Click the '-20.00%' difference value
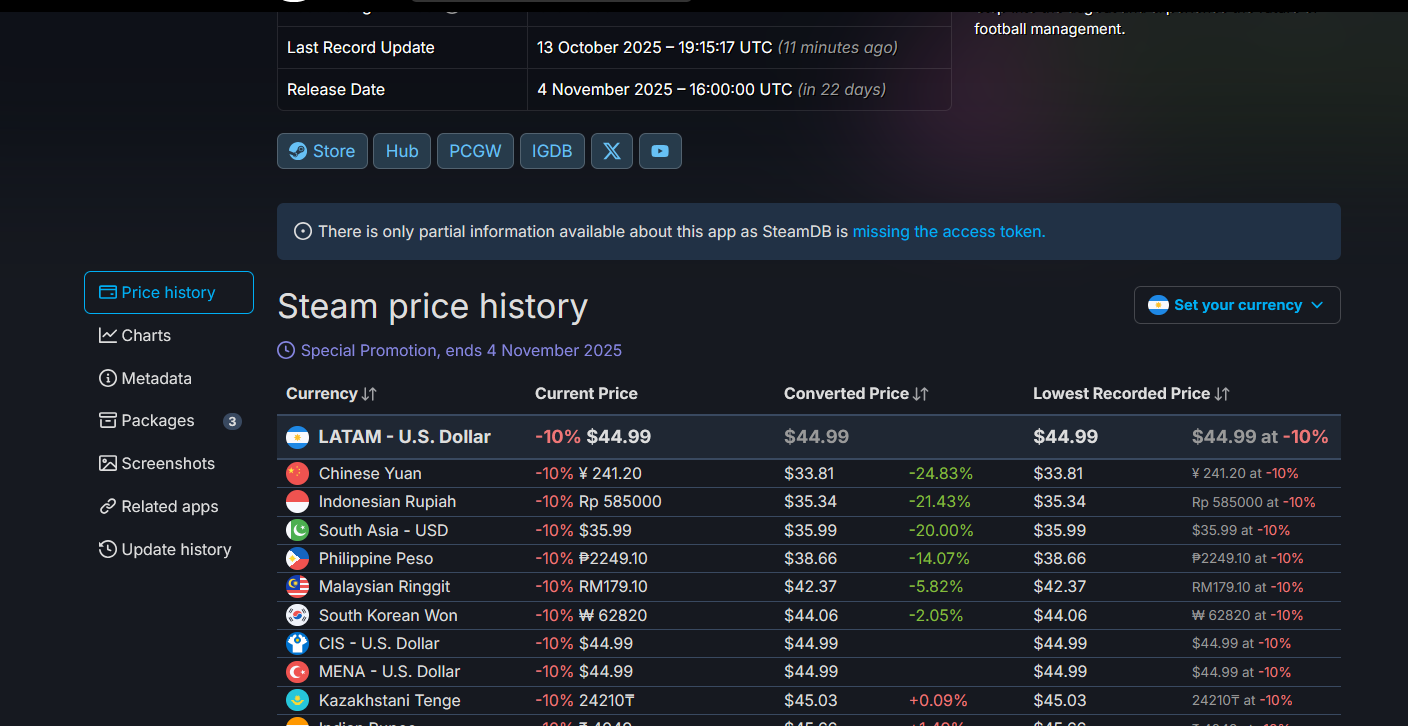 [940, 530]
